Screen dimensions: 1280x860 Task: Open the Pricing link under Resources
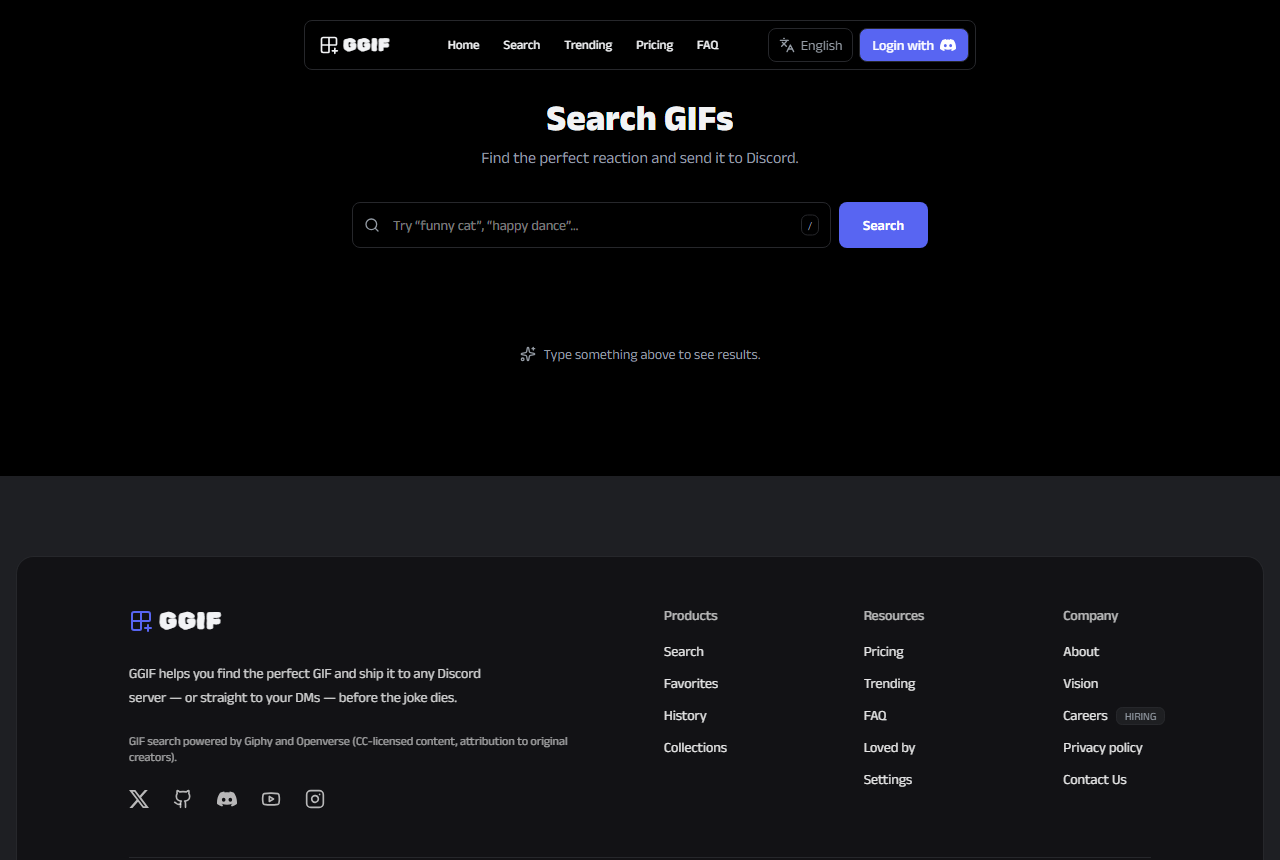tap(884, 652)
